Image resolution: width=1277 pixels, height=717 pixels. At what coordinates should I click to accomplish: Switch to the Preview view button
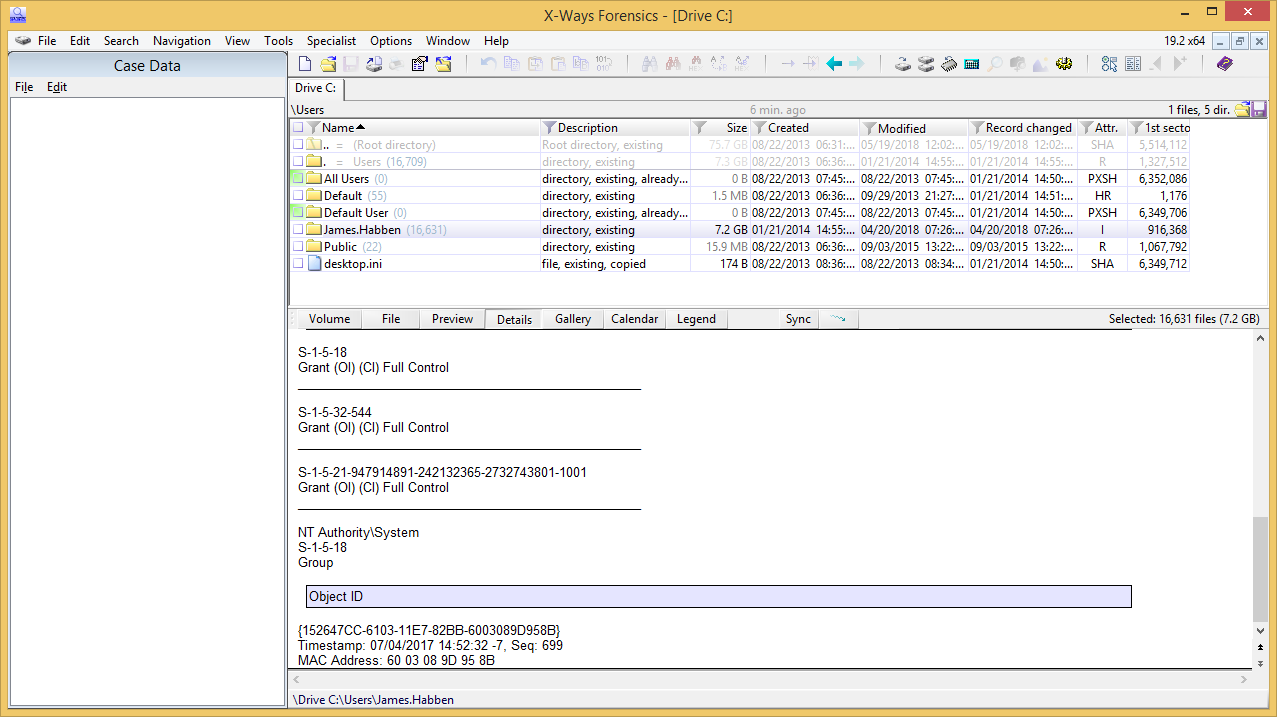[452, 319]
